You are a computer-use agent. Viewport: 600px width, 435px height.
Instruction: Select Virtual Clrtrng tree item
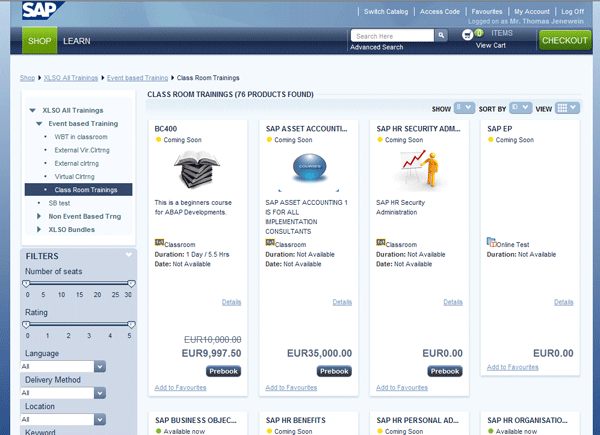click(74, 177)
